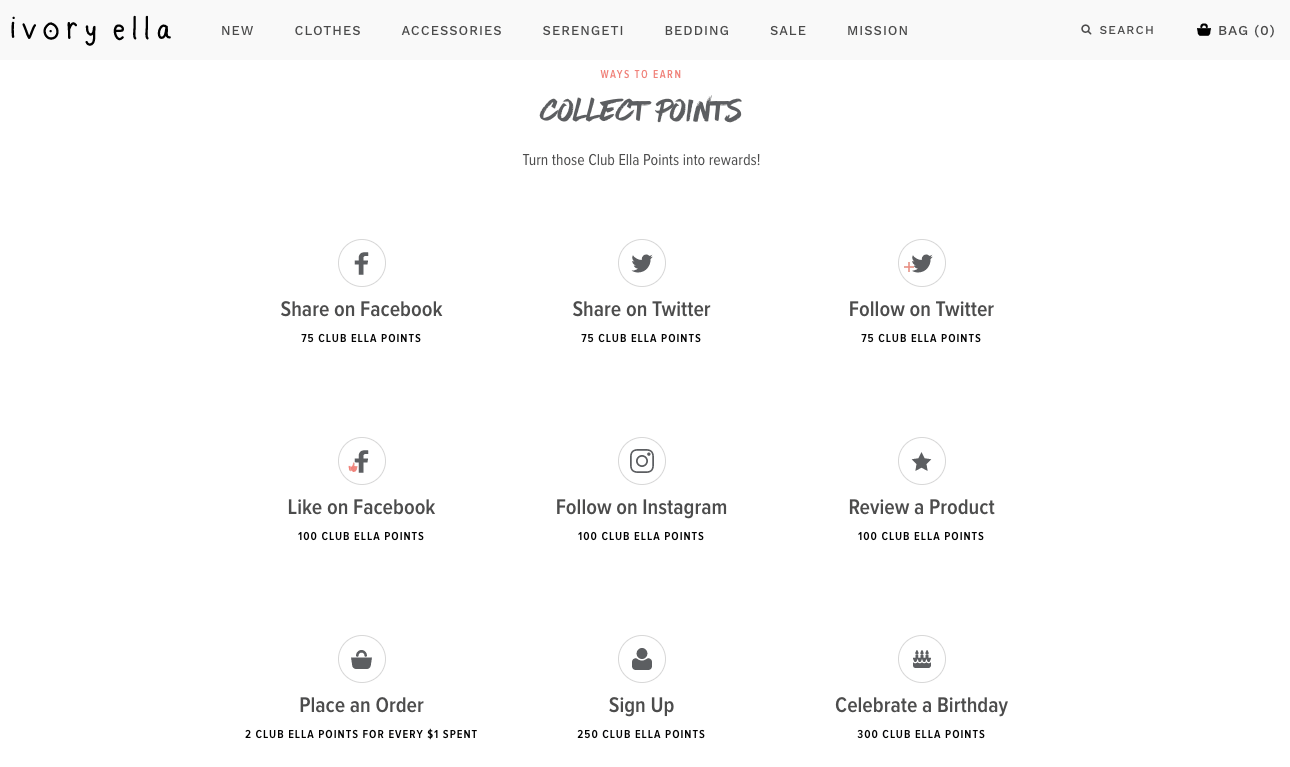The height and width of the screenshot is (767, 1290).
Task: Click the Celebrate a Birthday cake icon
Action: tap(921, 659)
